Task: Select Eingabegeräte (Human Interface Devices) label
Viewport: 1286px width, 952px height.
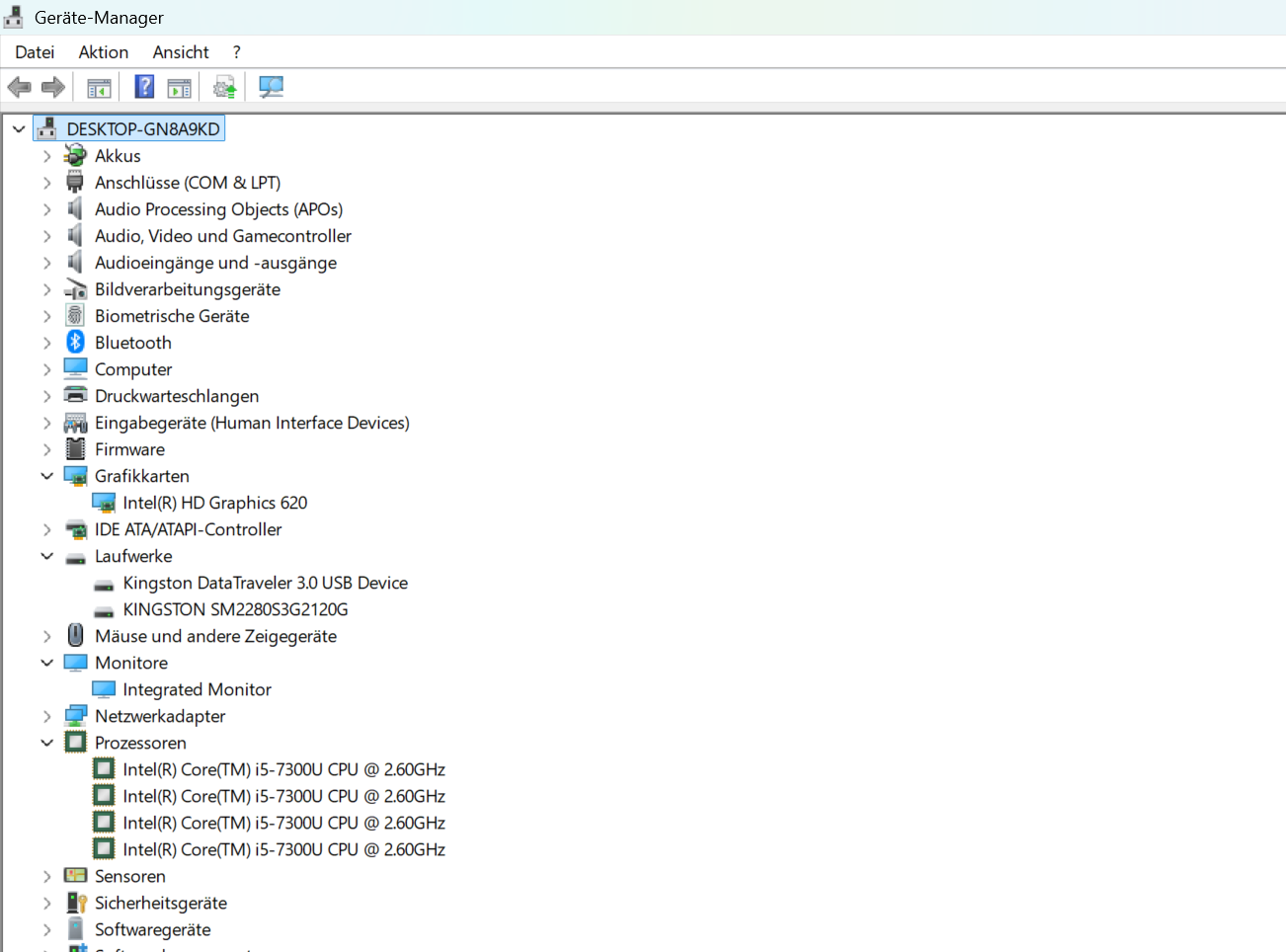Action: pyautogui.click(x=252, y=423)
